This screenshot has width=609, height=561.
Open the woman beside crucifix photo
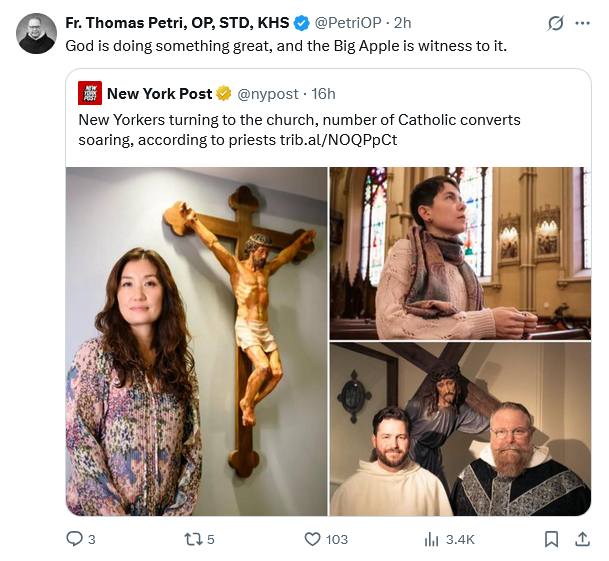click(x=197, y=340)
